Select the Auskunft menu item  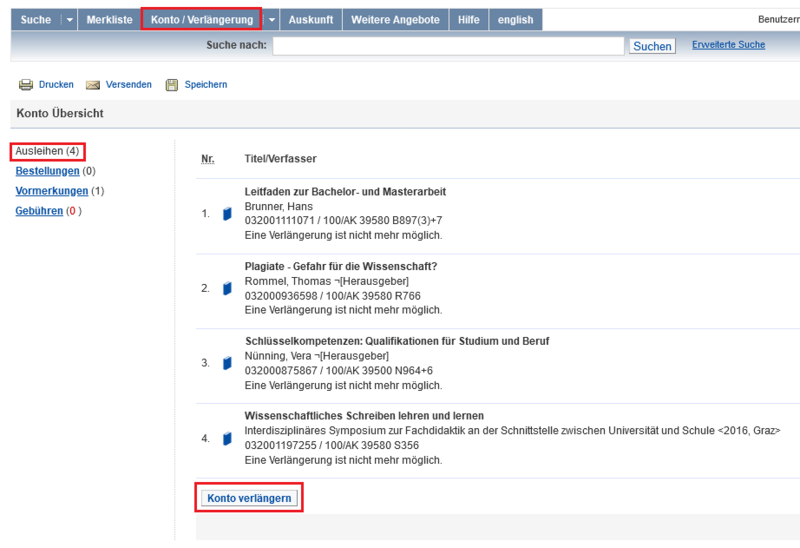pos(311,20)
